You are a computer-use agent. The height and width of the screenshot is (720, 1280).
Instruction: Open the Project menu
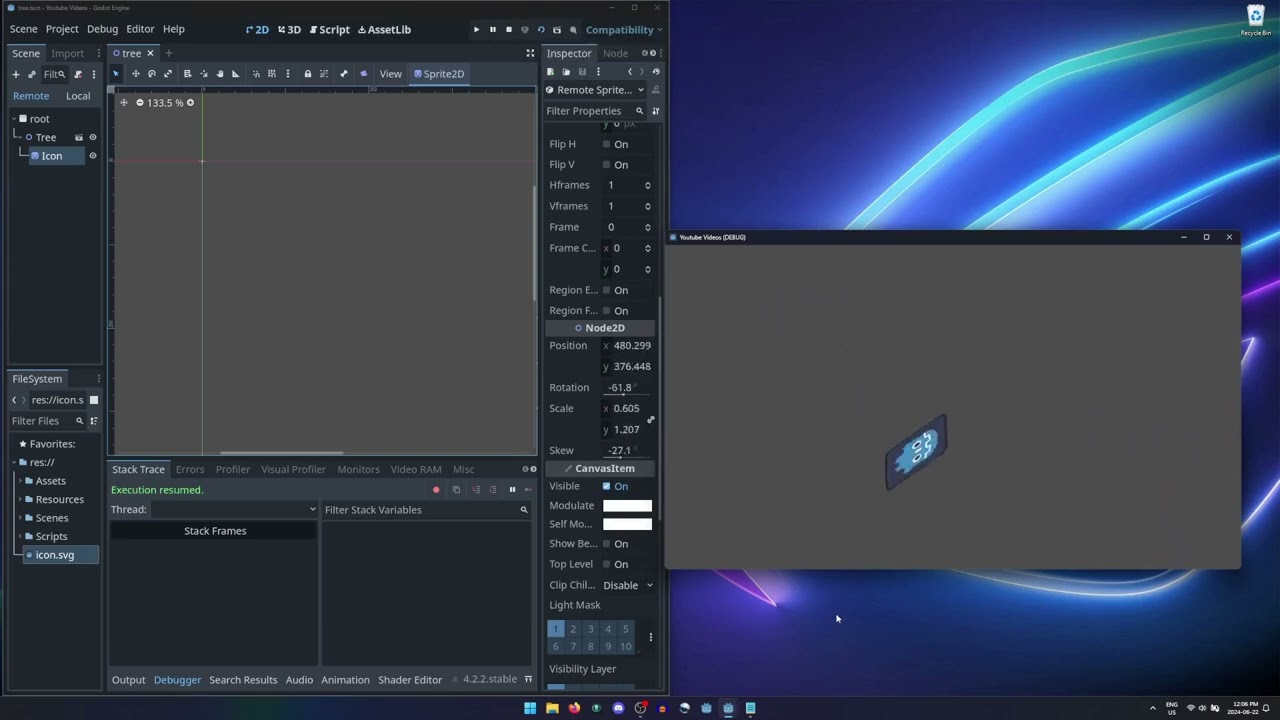click(62, 30)
